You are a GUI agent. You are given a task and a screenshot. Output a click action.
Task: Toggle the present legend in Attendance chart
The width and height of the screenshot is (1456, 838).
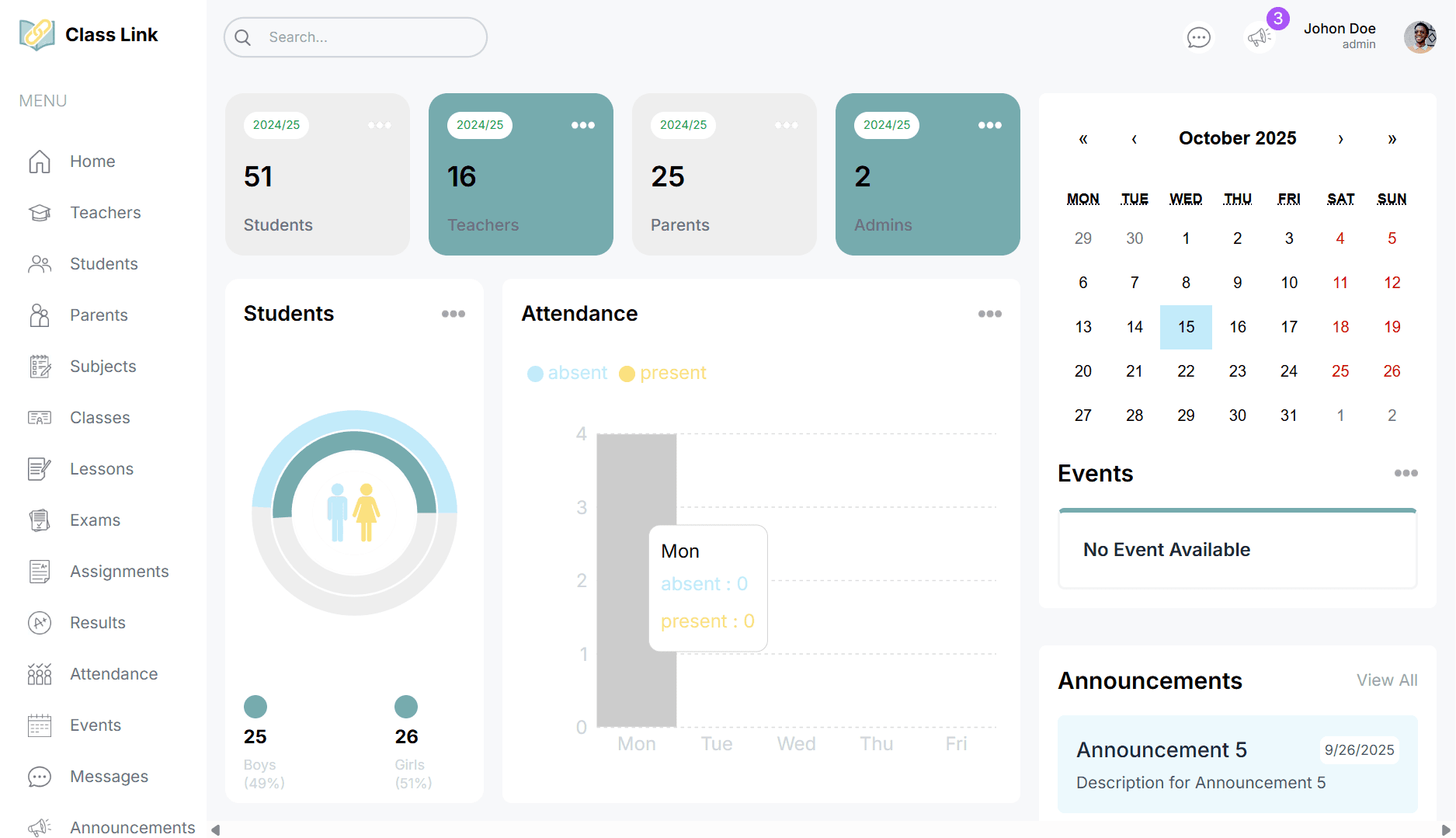click(663, 373)
